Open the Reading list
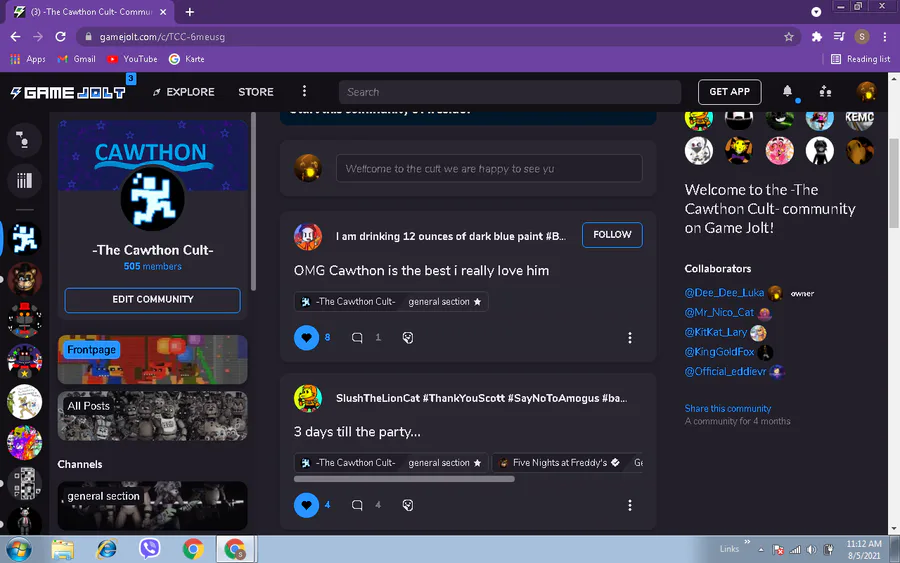The height and width of the screenshot is (563, 900). click(860, 59)
